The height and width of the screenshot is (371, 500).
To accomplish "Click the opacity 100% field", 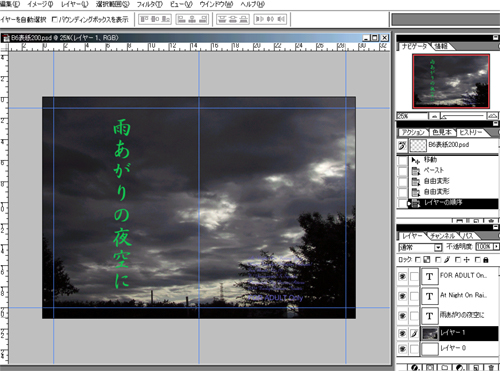I will [x=484, y=247].
